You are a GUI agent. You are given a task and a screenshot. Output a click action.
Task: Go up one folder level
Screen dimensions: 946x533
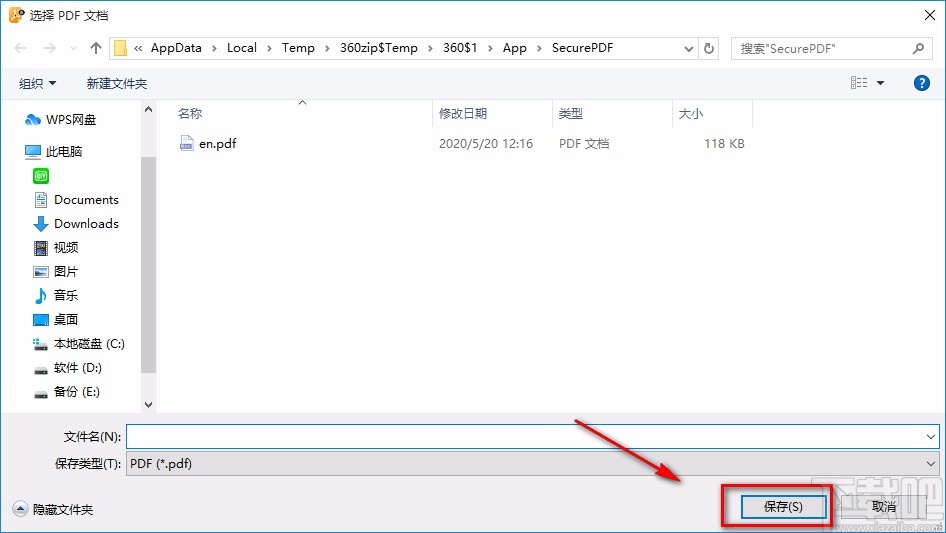pos(95,48)
